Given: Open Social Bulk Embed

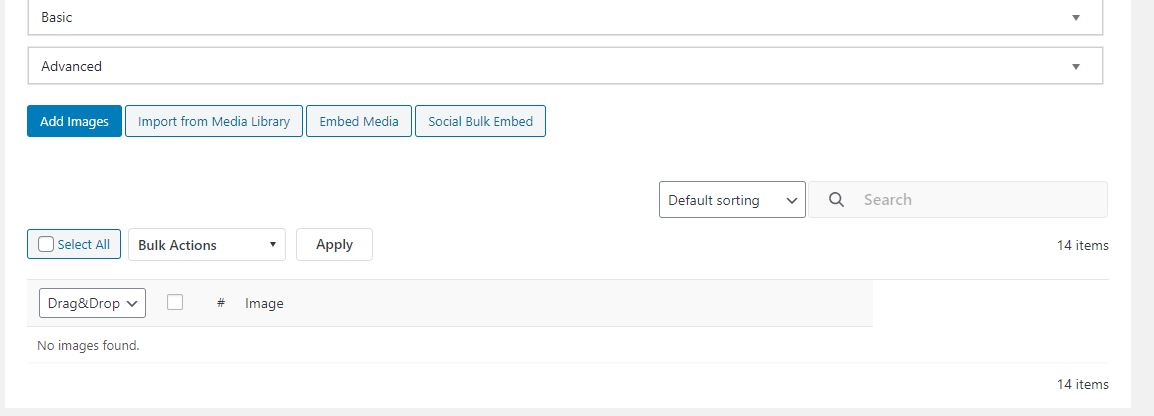Looking at the screenshot, I should click(x=480, y=121).
